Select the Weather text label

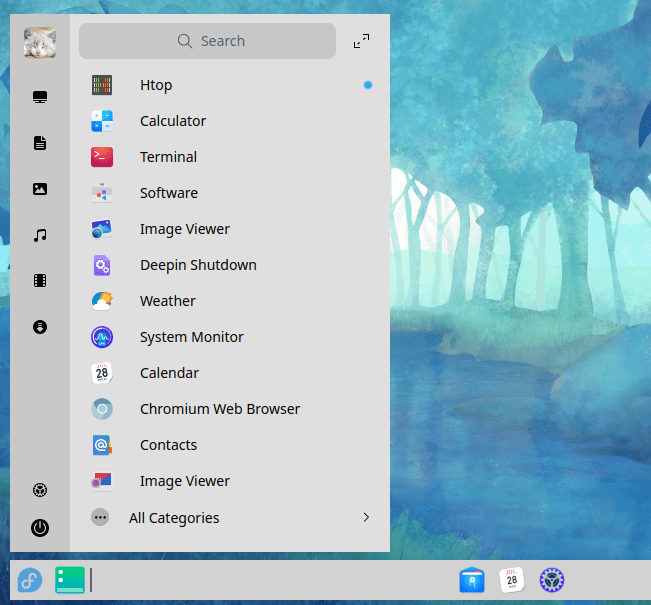pyautogui.click(x=168, y=301)
